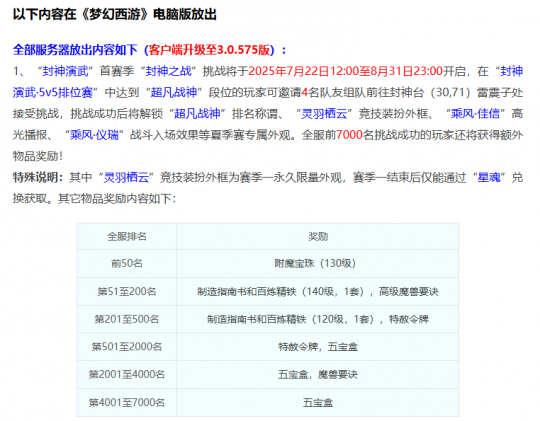Screen dimensions: 540x421
Task: Click the 奖励 table header cell
Action: 318,237
